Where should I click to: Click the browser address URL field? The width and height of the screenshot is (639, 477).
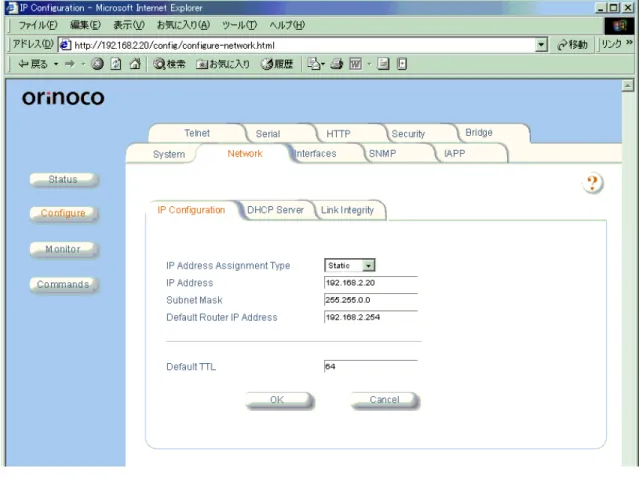click(x=304, y=45)
